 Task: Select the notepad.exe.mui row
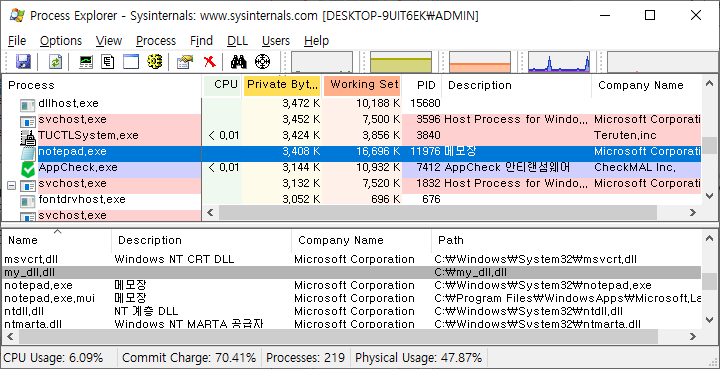point(352,298)
